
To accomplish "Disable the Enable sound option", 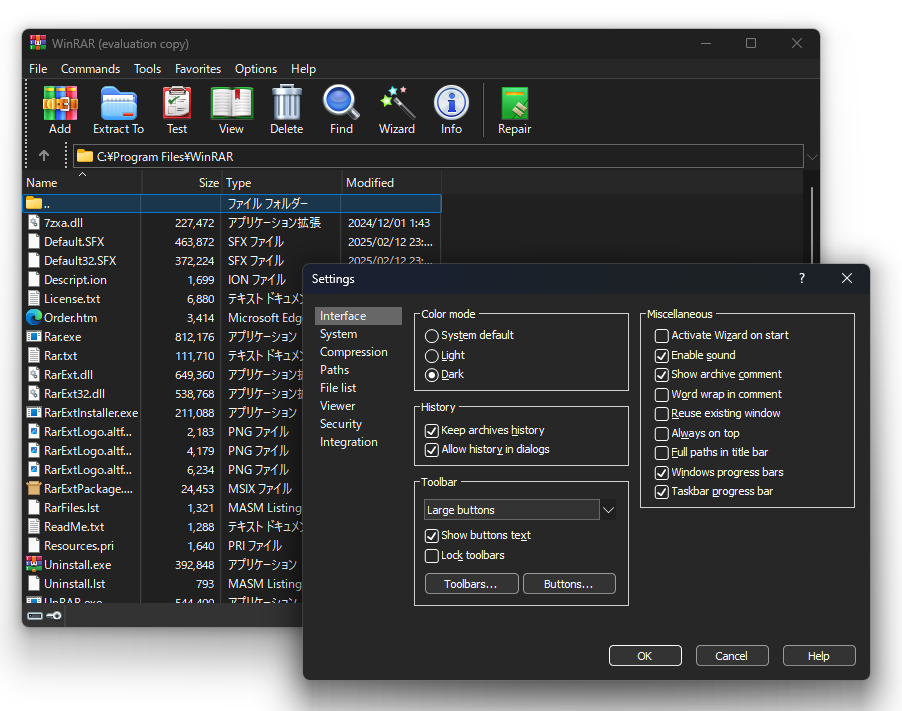I will tap(661, 355).
